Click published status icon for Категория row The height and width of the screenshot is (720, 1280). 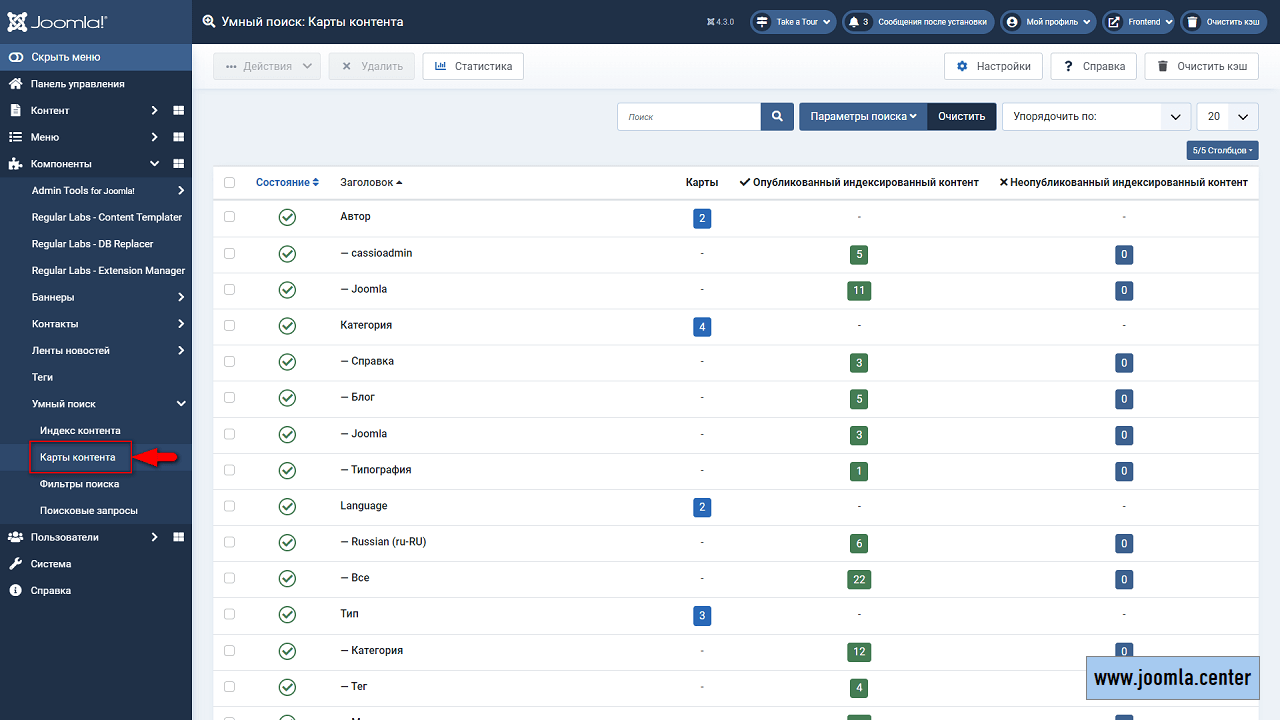point(287,325)
